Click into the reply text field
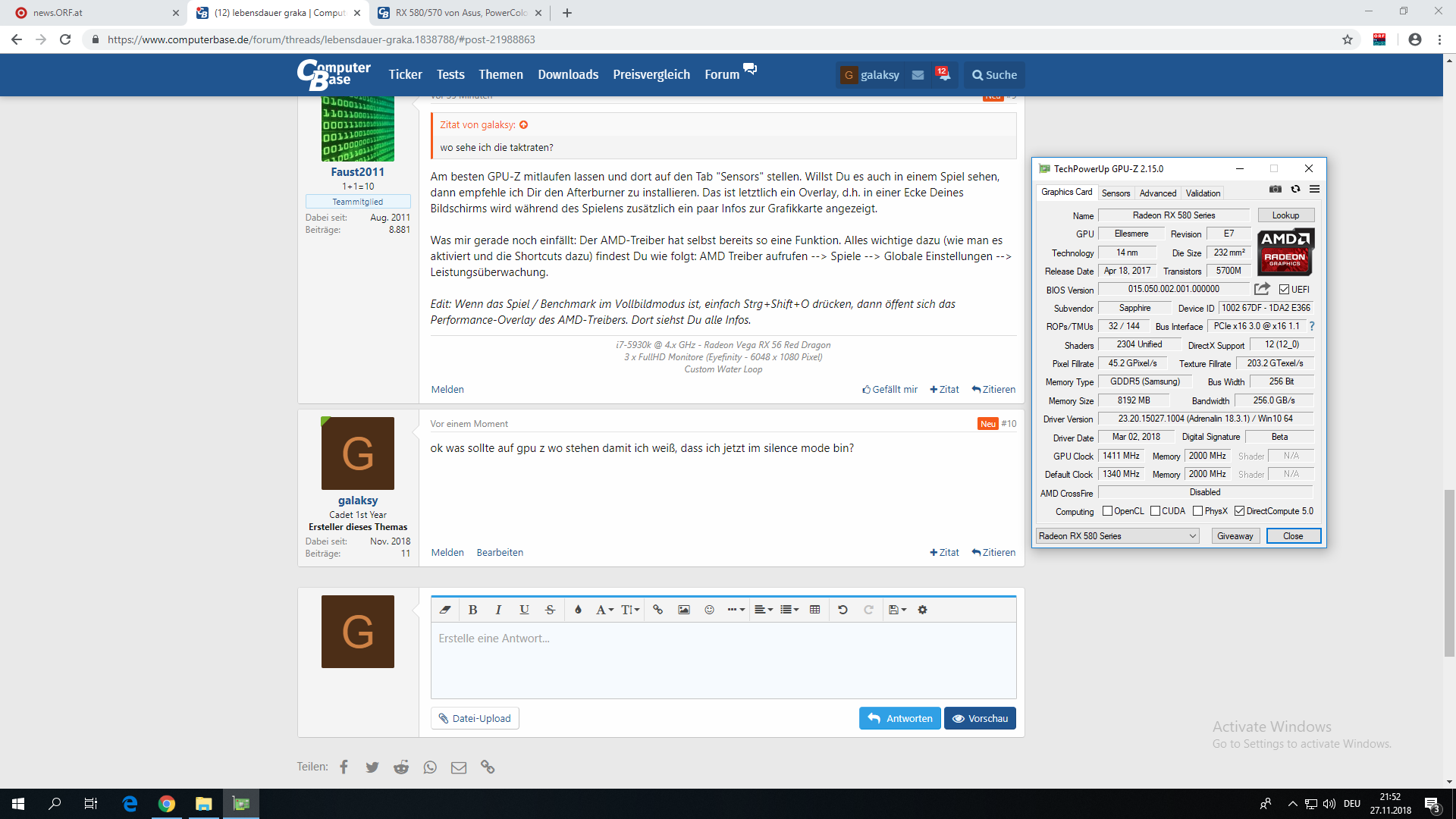The image size is (1456, 819). click(x=723, y=661)
